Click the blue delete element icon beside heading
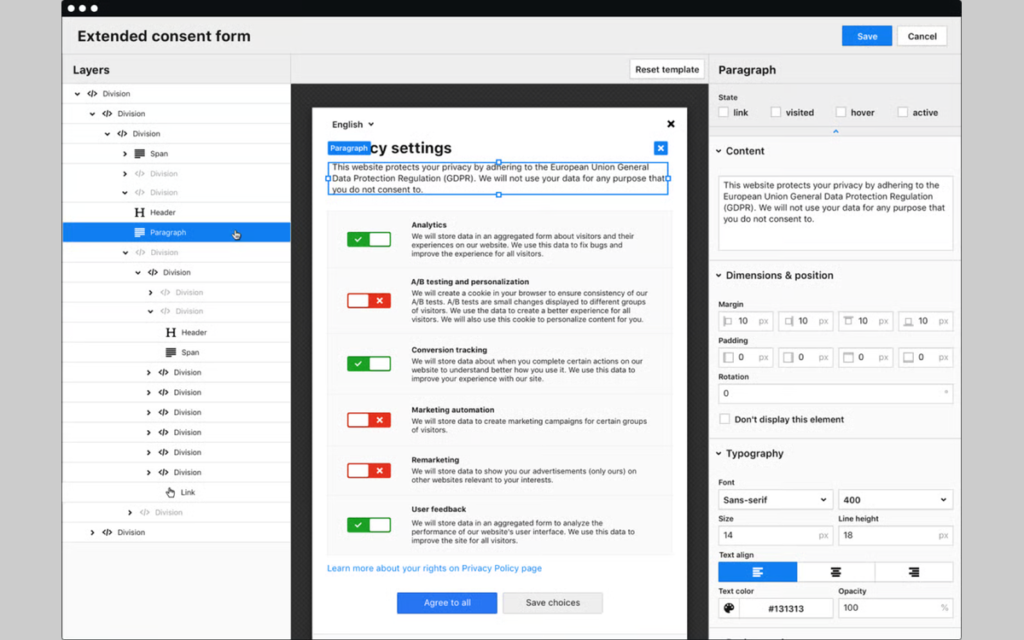 click(x=660, y=148)
